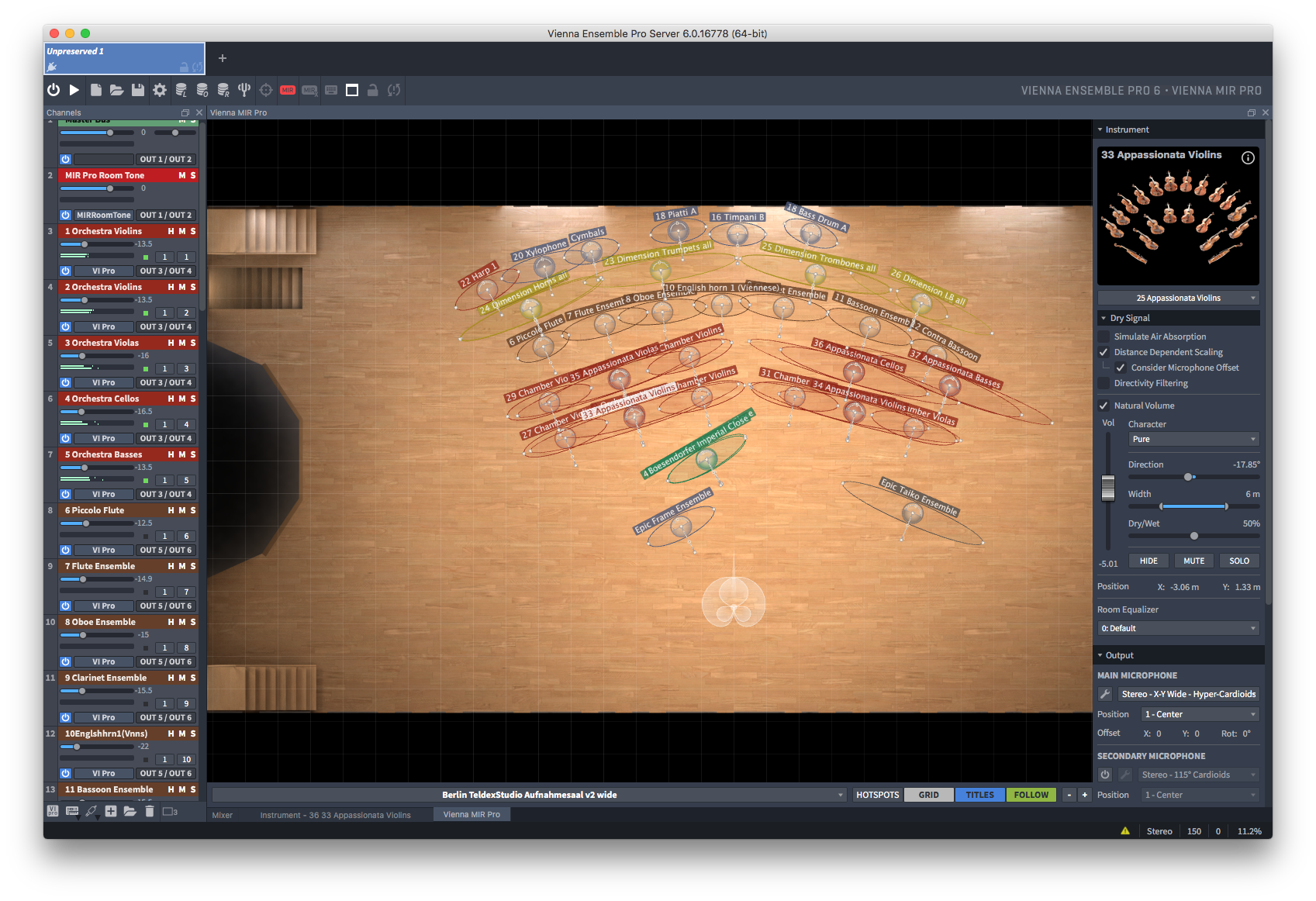Open a project using the toolbar folder icon
The image size is (1316, 901).
point(116,90)
